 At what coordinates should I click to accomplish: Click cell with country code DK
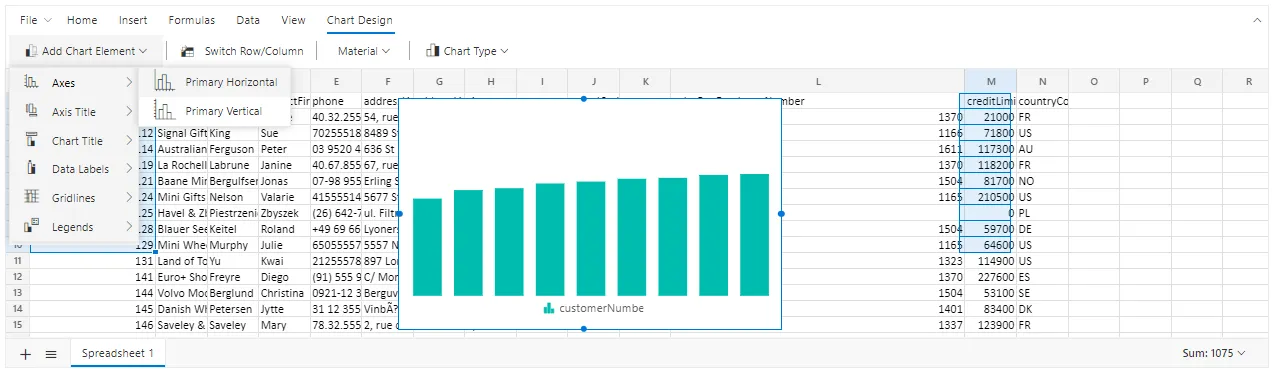point(1042,309)
